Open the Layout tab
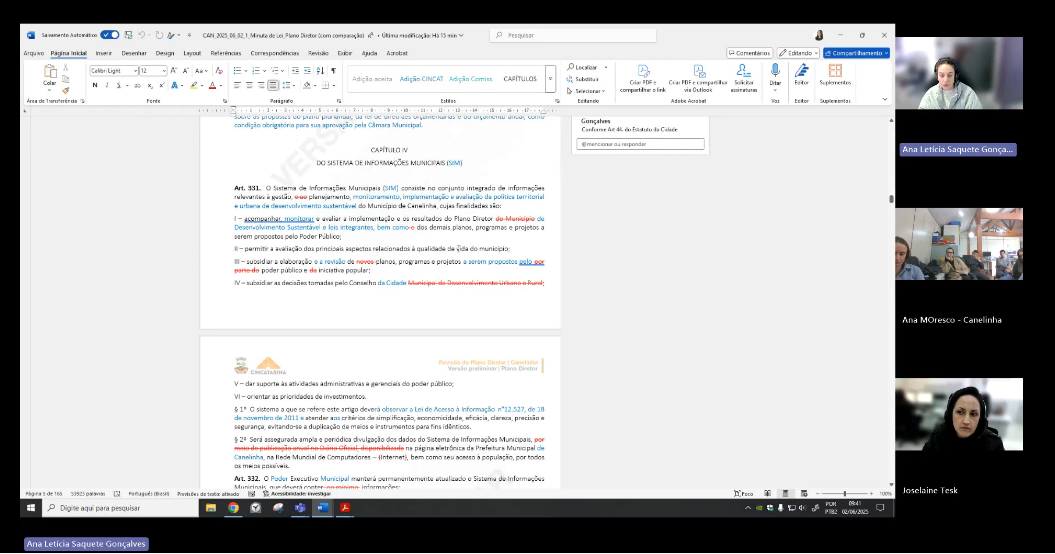1055x554 pixels. pos(192,53)
